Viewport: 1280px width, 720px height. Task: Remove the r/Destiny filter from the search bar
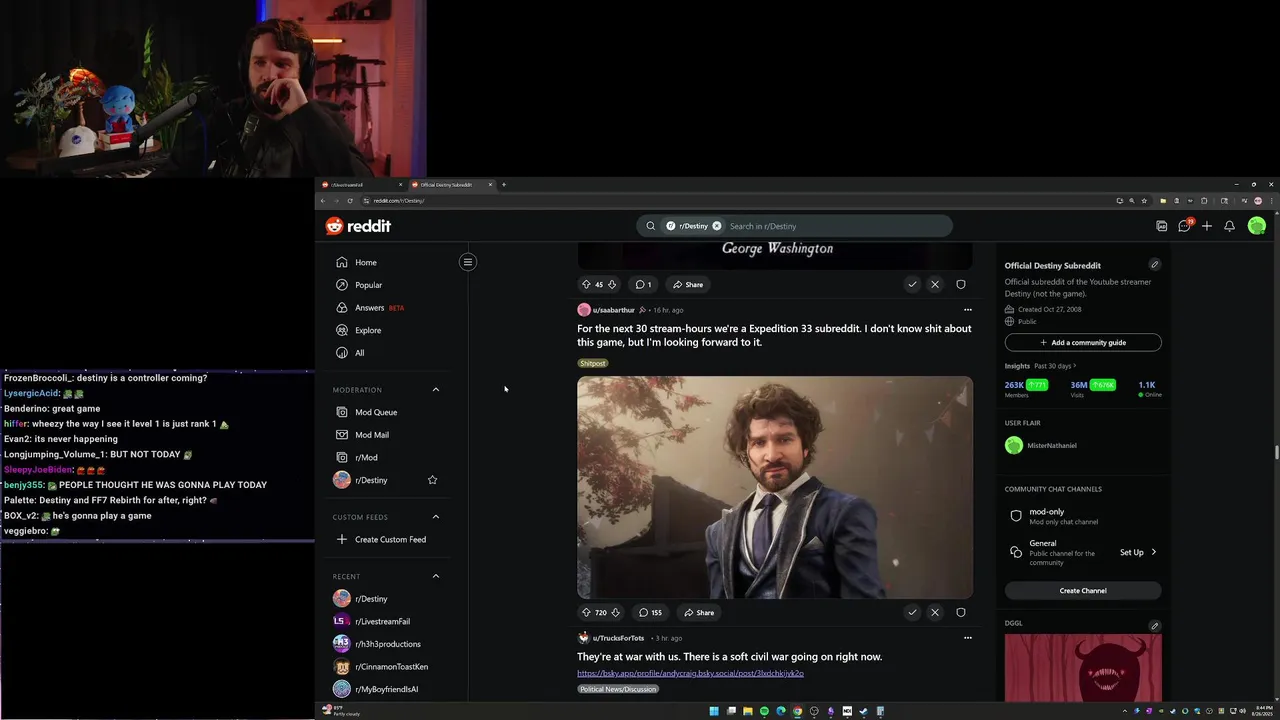click(716, 226)
